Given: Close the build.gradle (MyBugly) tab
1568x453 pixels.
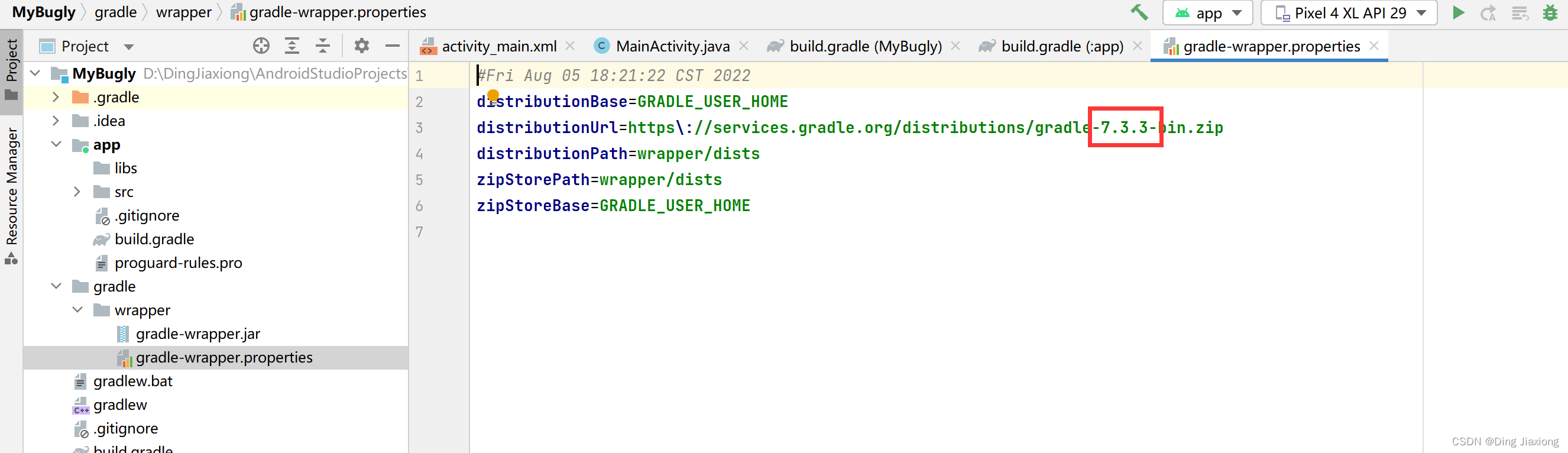Looking at the screenshot, I should pyautogui.click(x=955, y=46).
